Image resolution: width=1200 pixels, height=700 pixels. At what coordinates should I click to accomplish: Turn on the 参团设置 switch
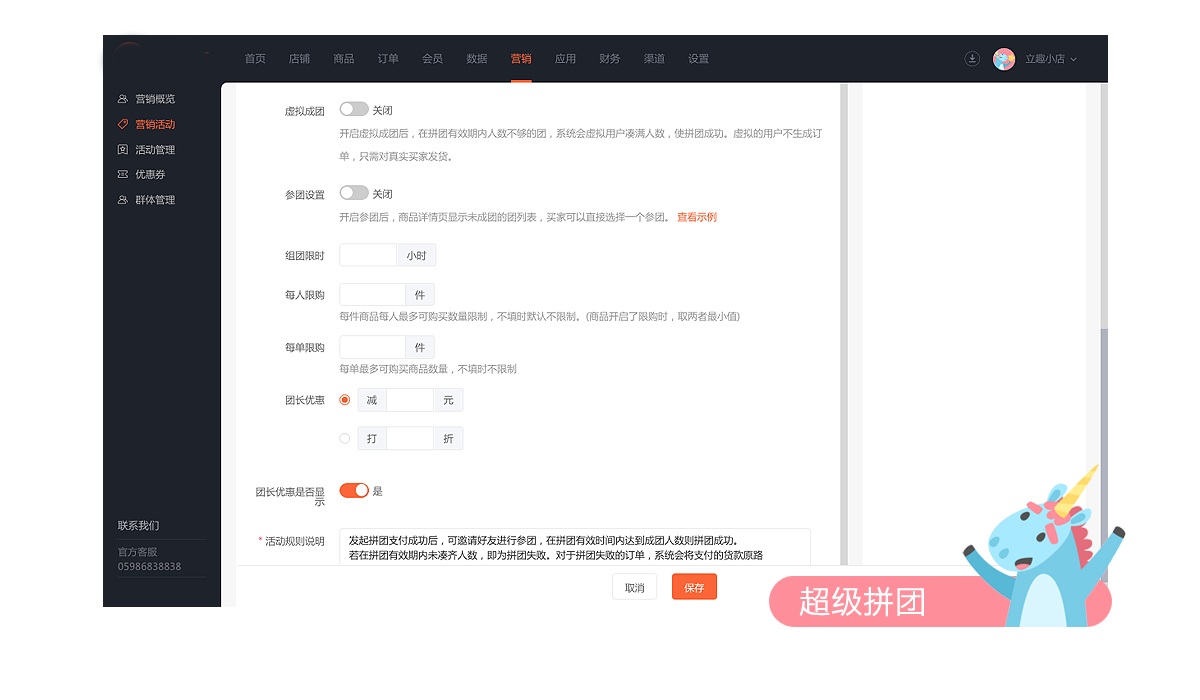click(x=354, y=193)
